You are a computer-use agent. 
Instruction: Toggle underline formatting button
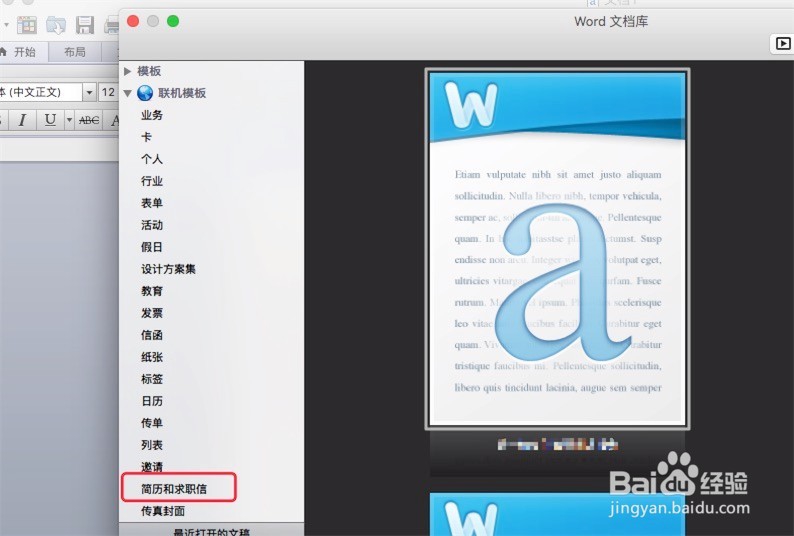50,120
